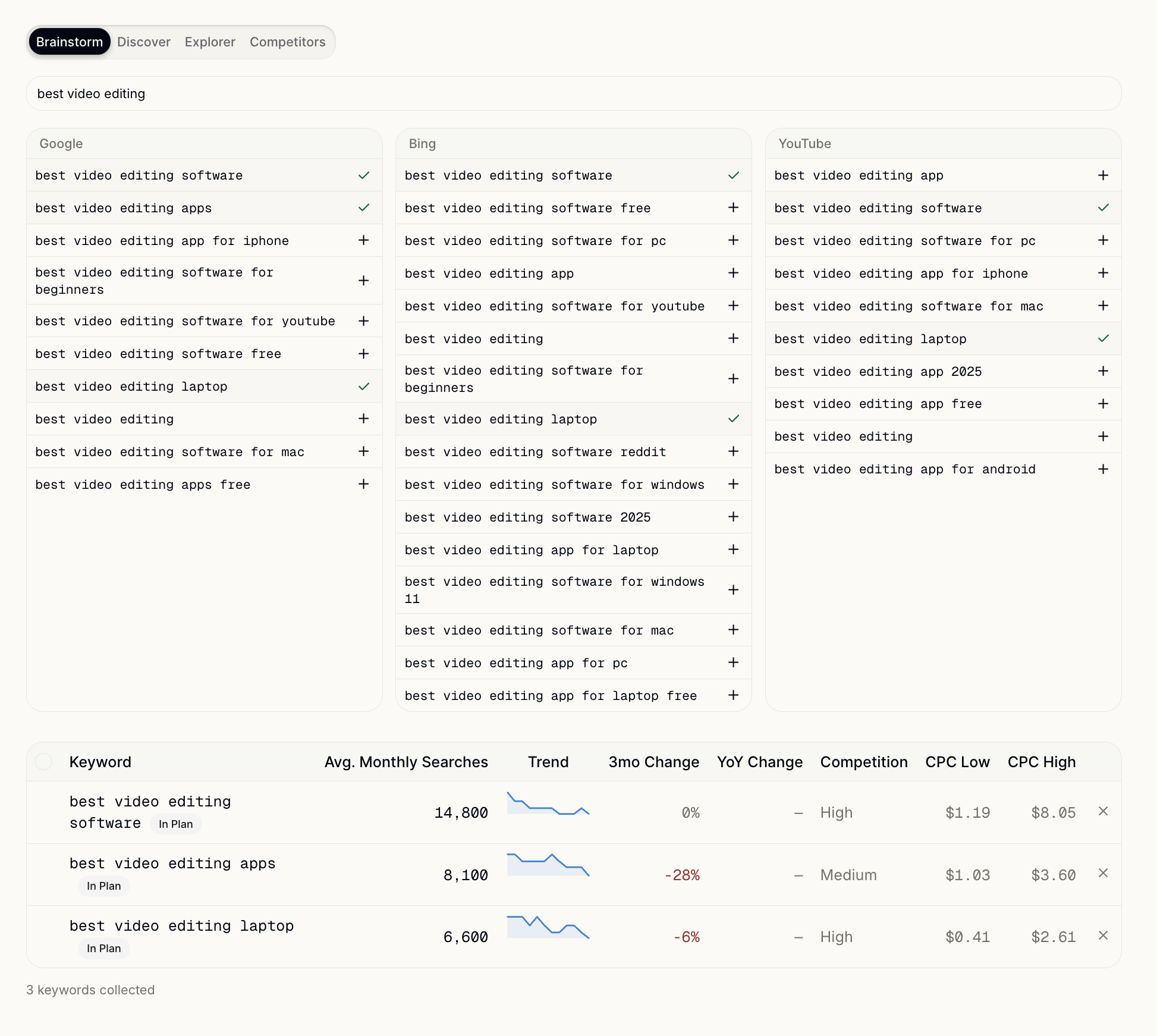Select the header checkbox above the keyword list
Image resolution: width=1157 pixels, height=1036 pixels.
pos(43,762)
